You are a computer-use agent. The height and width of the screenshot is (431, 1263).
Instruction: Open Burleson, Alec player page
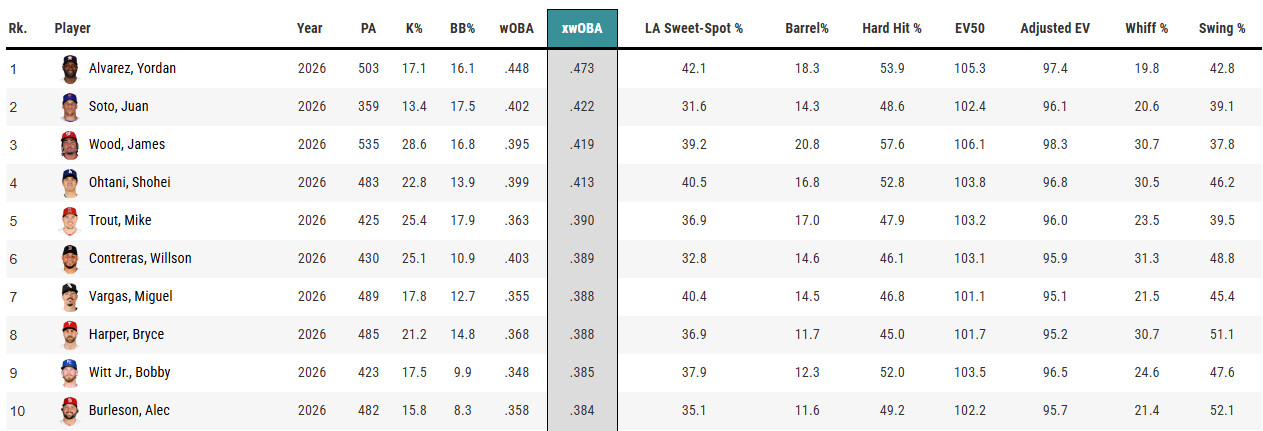coord(129,410)
